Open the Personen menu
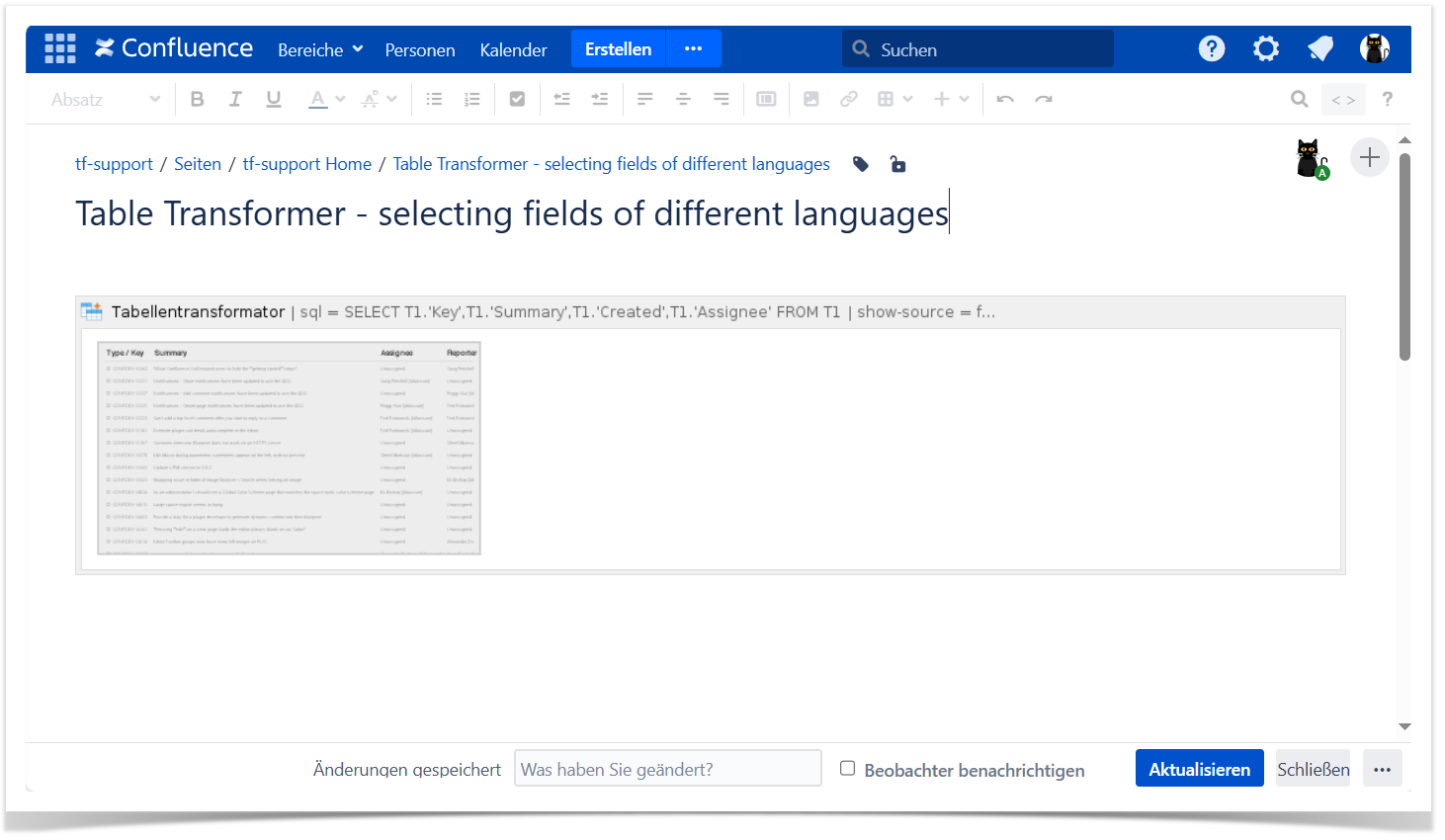 point(420,49)
